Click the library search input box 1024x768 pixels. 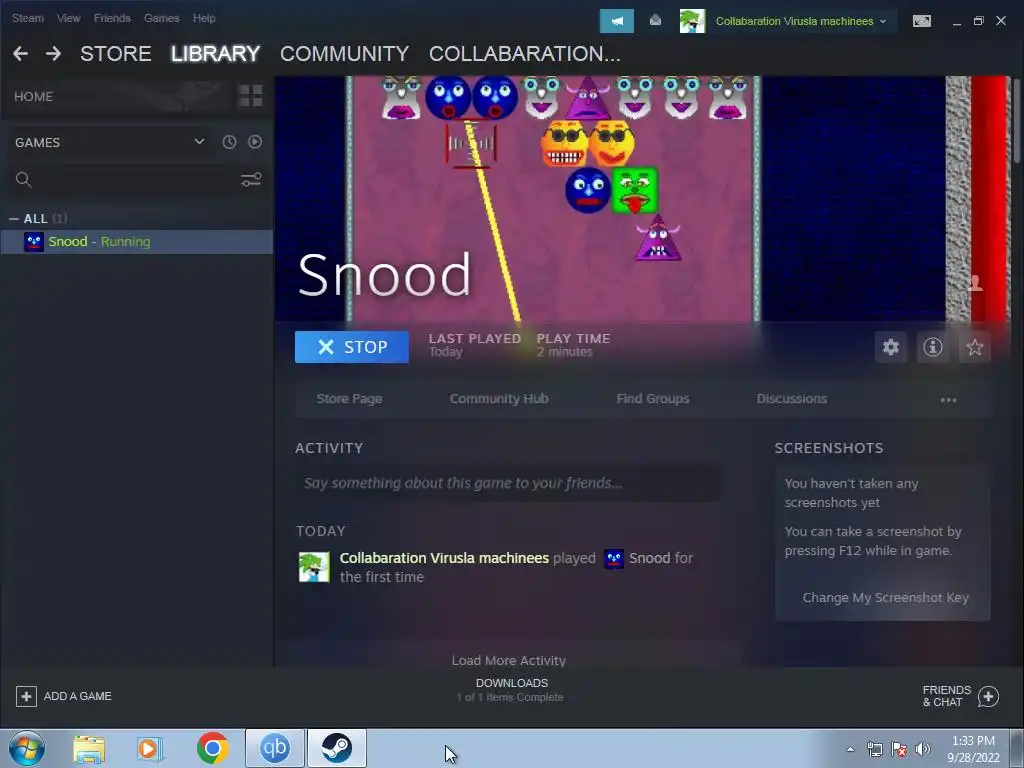[x=137, y=180]
